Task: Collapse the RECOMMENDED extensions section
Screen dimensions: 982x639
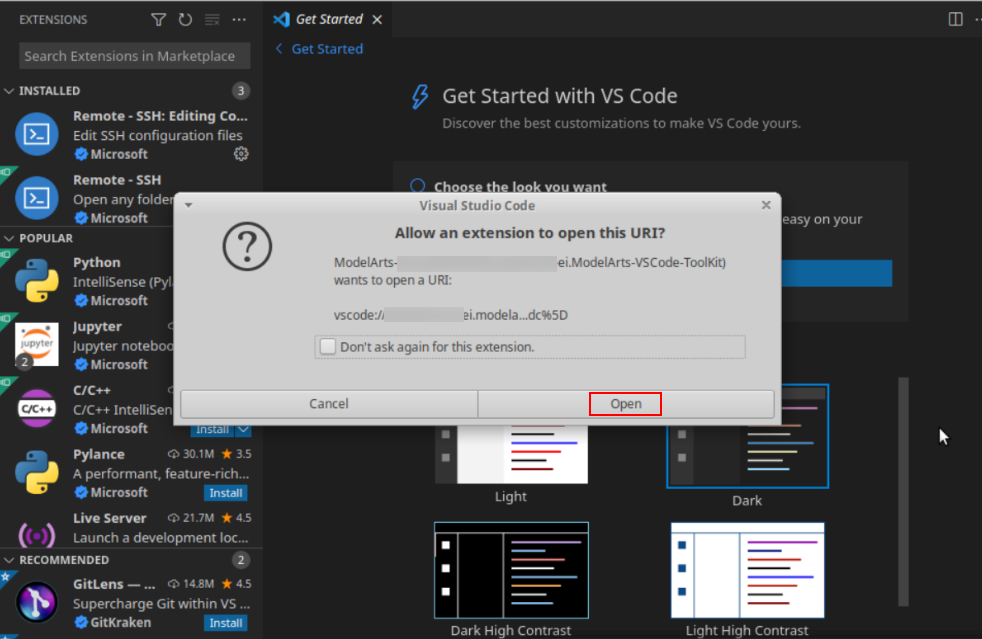Action: click(9, 559)
